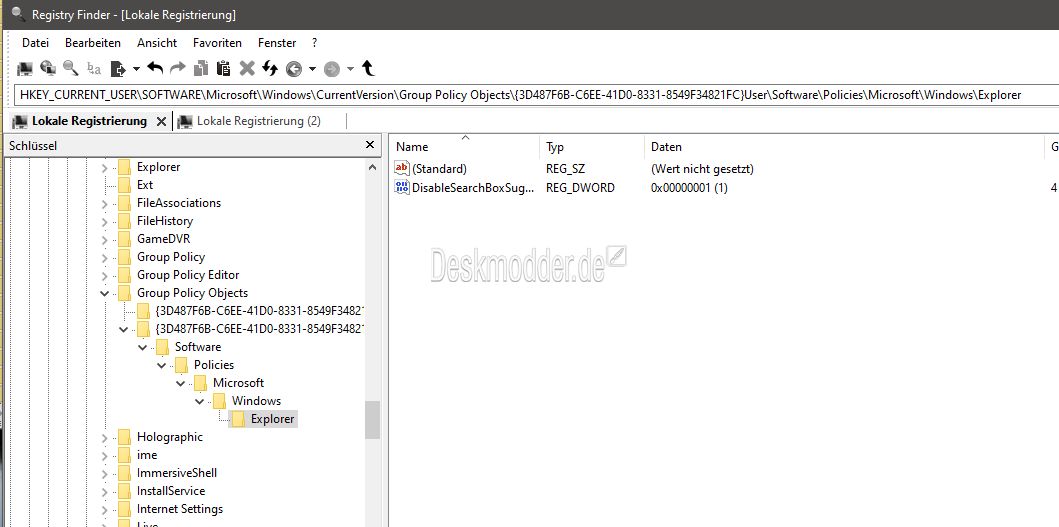The width and height of the screenshot is (1059, 527).
Task: Click the binary DWORD icon of DisableSearchBoxSug...
Action: point(402,188)
